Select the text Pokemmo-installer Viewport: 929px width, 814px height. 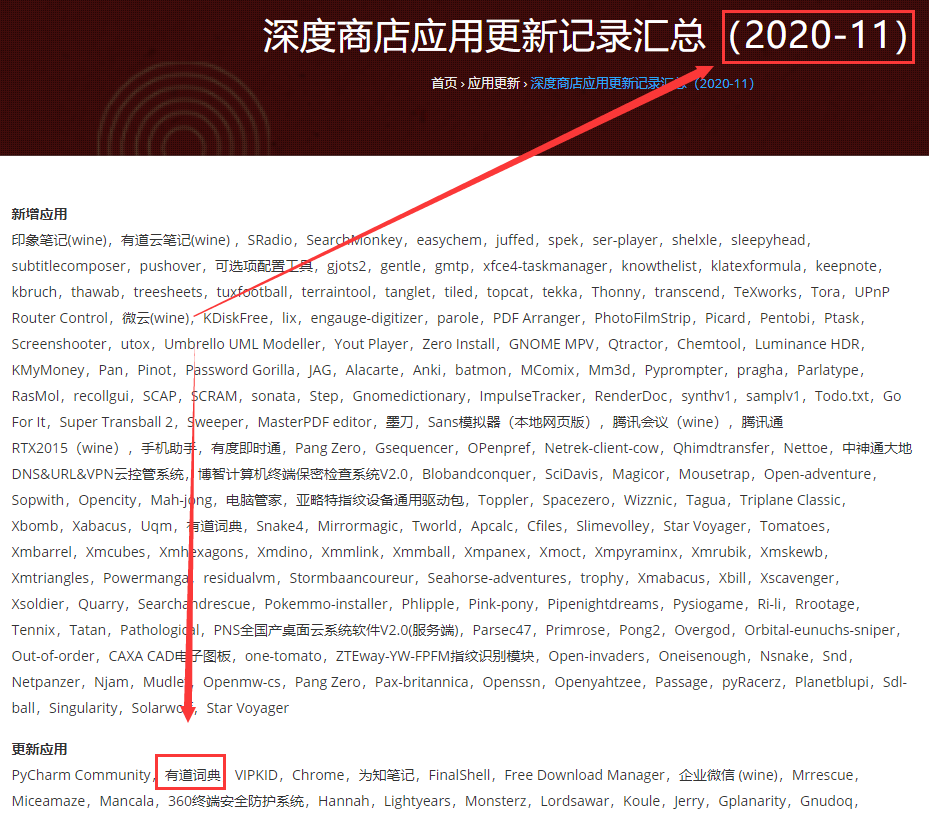[x=326, y=605]
